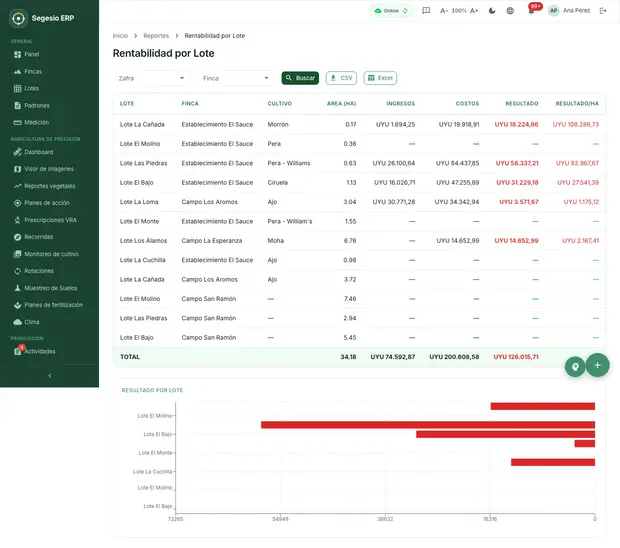Sort by COSTOS column header
This screenshot has width=620, height=548.
tap(467, 104)
